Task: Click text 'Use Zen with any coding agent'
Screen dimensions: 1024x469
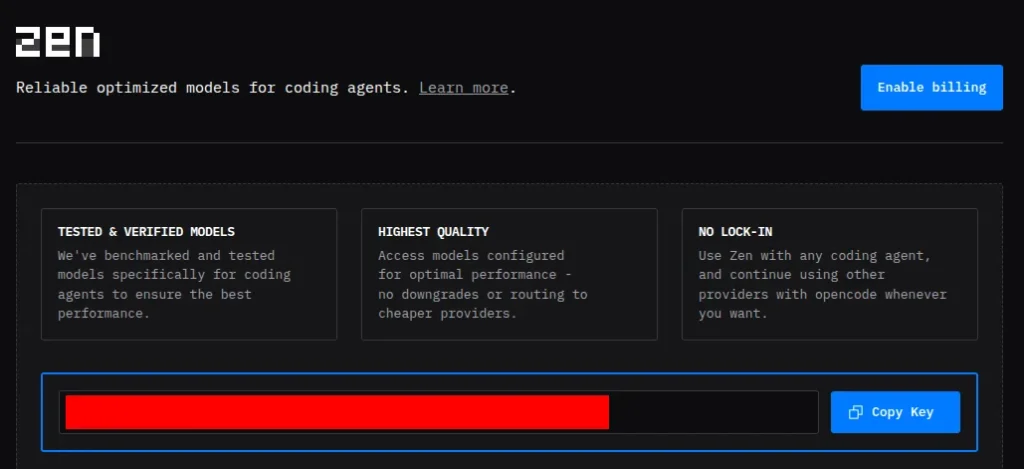Action: click(814, 255)
